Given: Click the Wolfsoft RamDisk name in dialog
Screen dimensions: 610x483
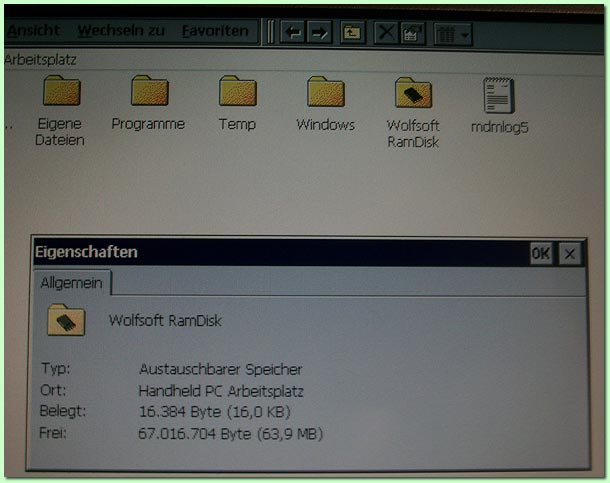Looking at the screenshot, I should coord(165,321).
